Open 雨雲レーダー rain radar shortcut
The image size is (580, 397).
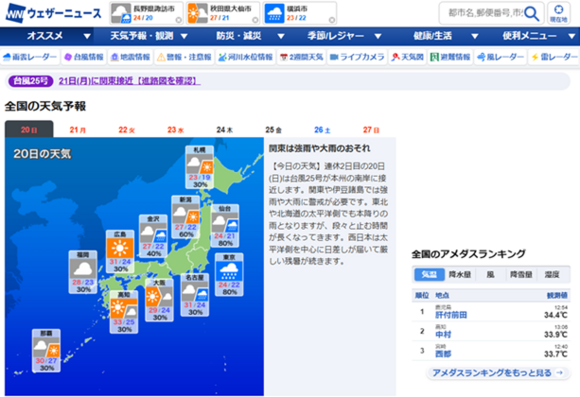(30, 57)
